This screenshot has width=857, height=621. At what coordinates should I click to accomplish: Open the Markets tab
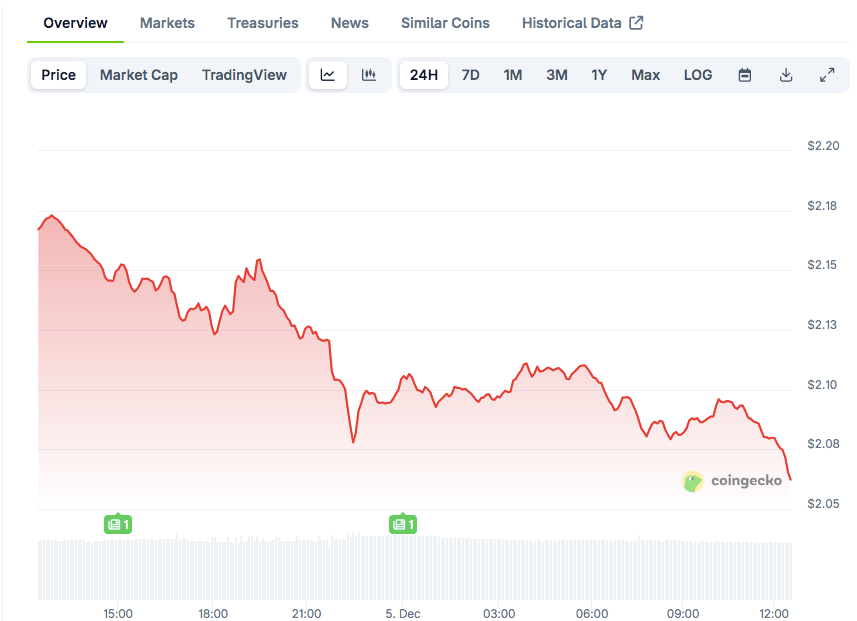(x=167, y=22)
